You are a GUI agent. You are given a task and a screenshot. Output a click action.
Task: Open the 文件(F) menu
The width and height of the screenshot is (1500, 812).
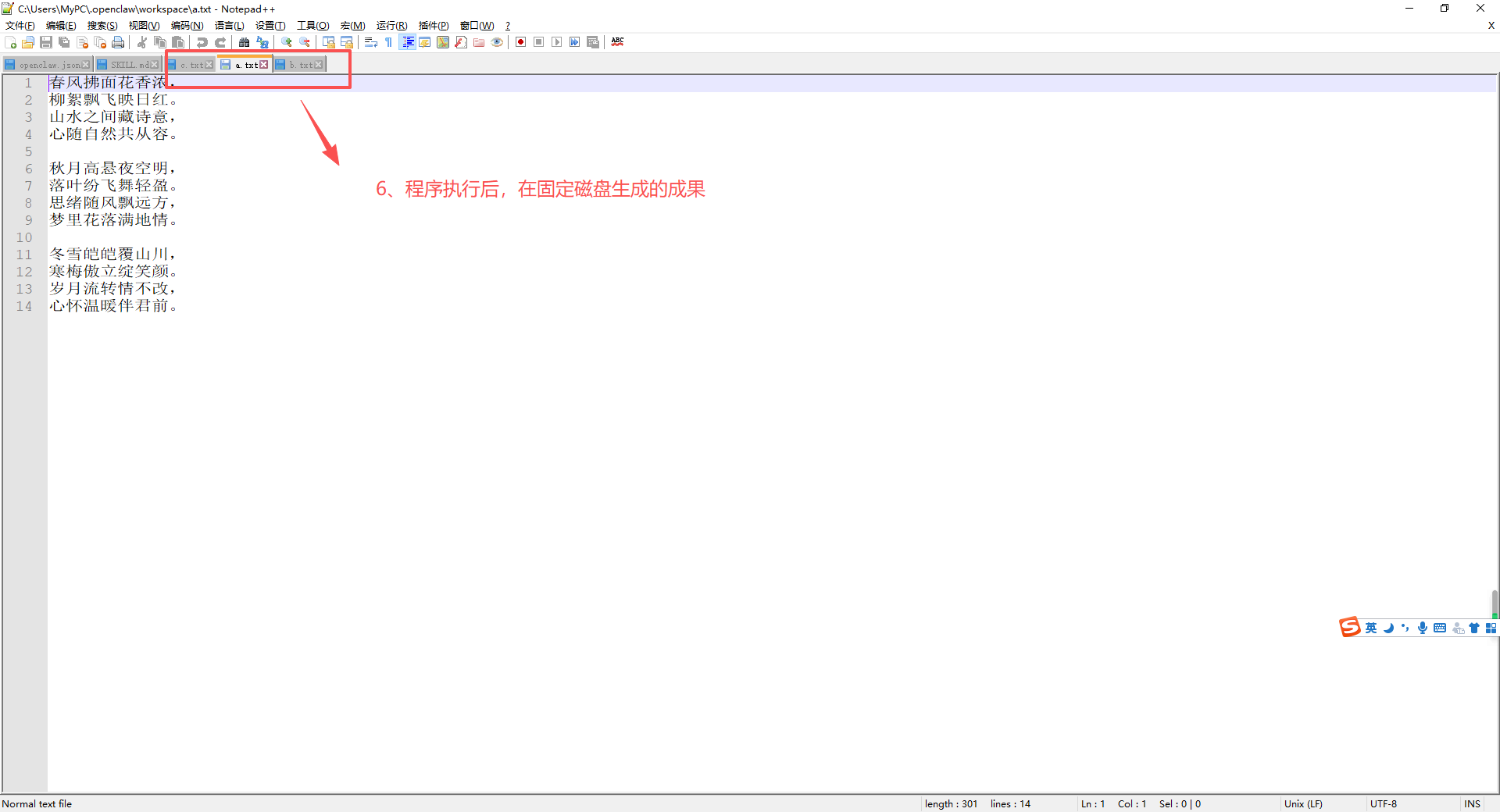point(20,26)
